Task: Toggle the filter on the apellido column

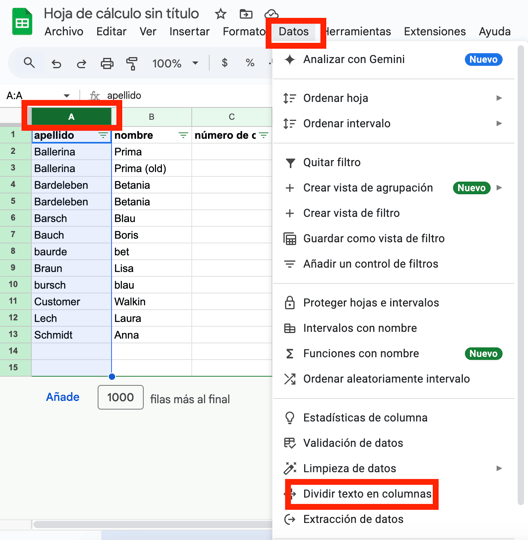Action: 103,135
